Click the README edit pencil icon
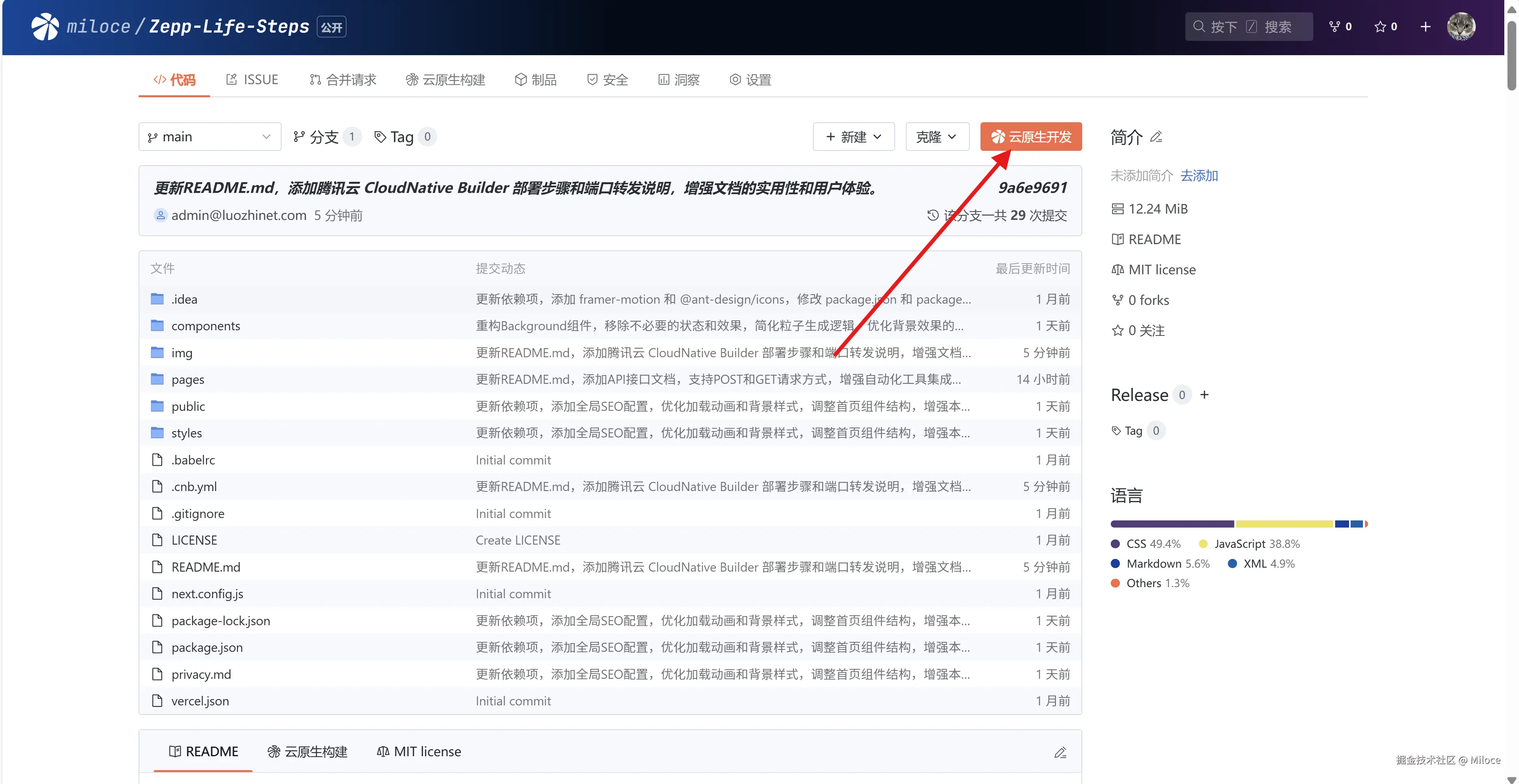Viewport: 1519px width, 784px height. click(x=1060, y=752)
